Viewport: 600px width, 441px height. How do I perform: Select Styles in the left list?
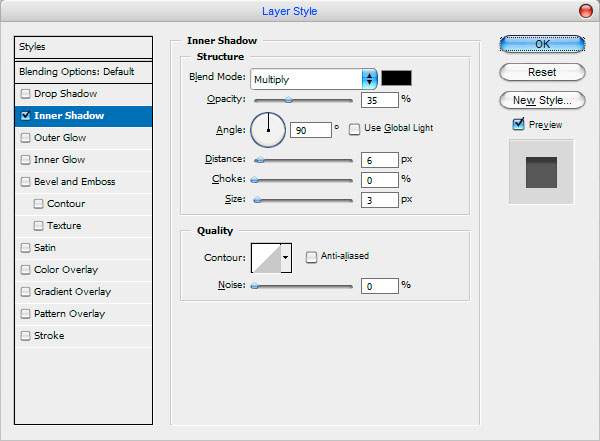click(x=83, y=47)
